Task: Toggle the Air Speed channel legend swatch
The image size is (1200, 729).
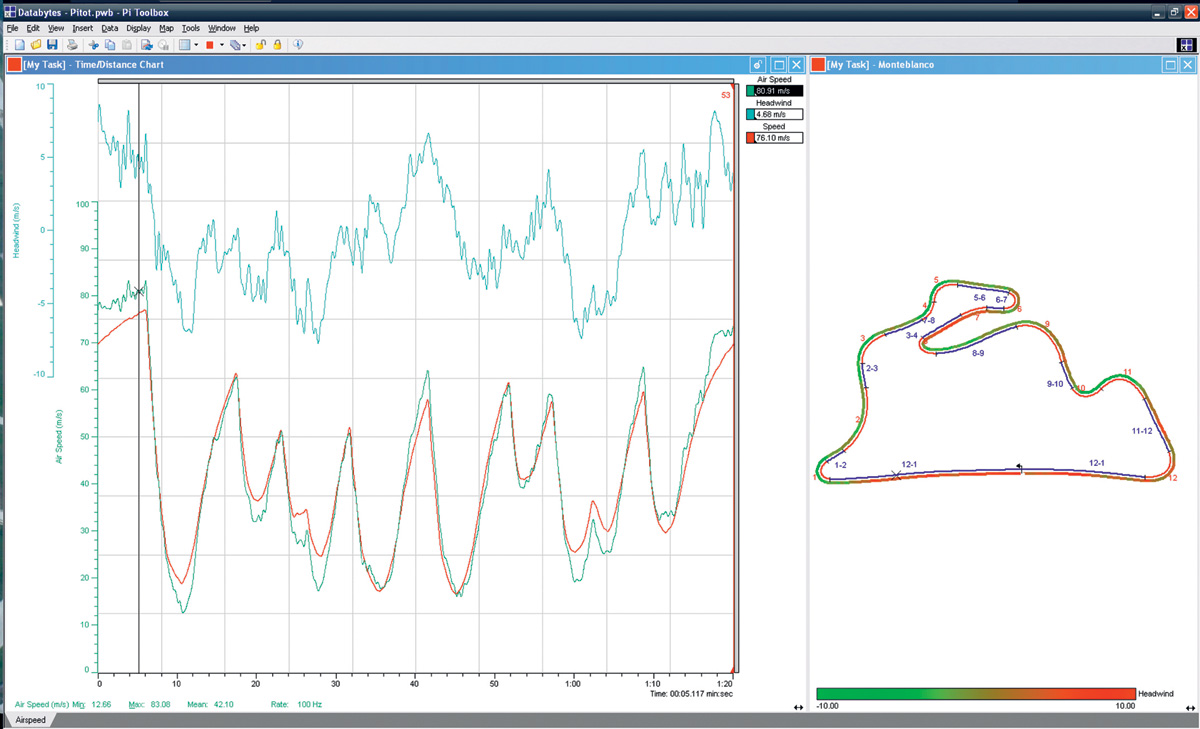Action: pyautogui.click(x=750, y=91)
